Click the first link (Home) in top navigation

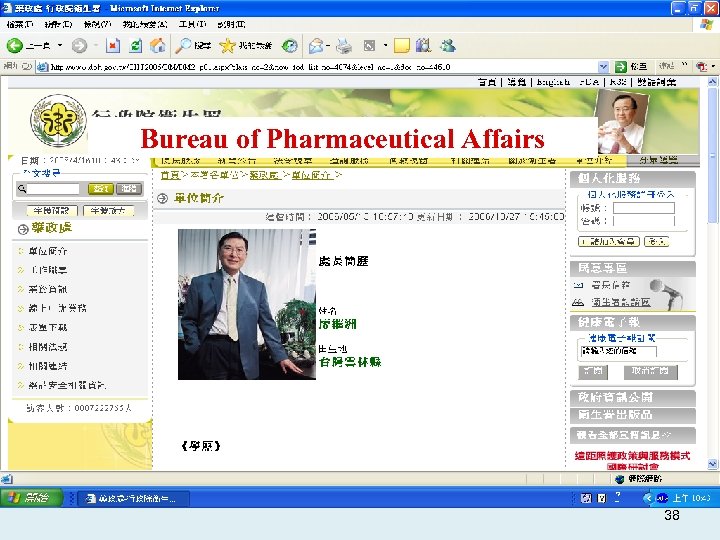(x=487, y=82)
